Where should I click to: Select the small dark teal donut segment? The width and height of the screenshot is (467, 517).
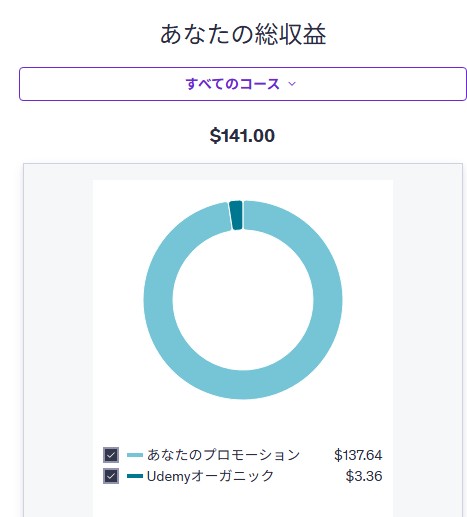236,215
